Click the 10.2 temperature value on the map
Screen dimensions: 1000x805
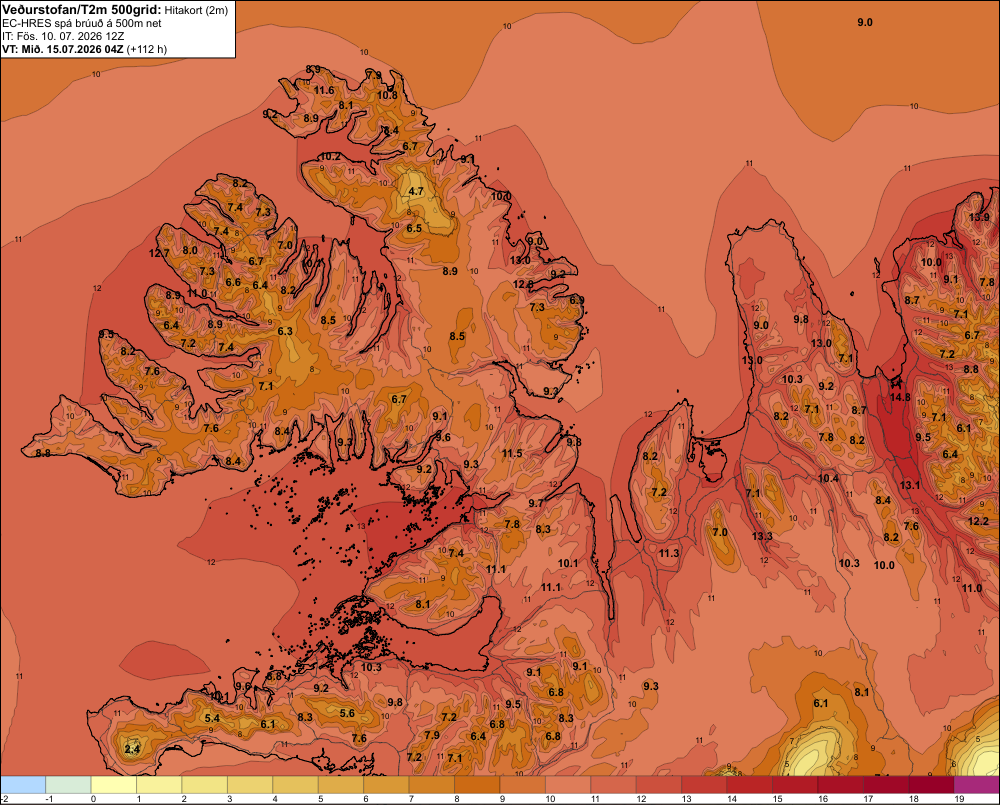[x=330, y=157]
